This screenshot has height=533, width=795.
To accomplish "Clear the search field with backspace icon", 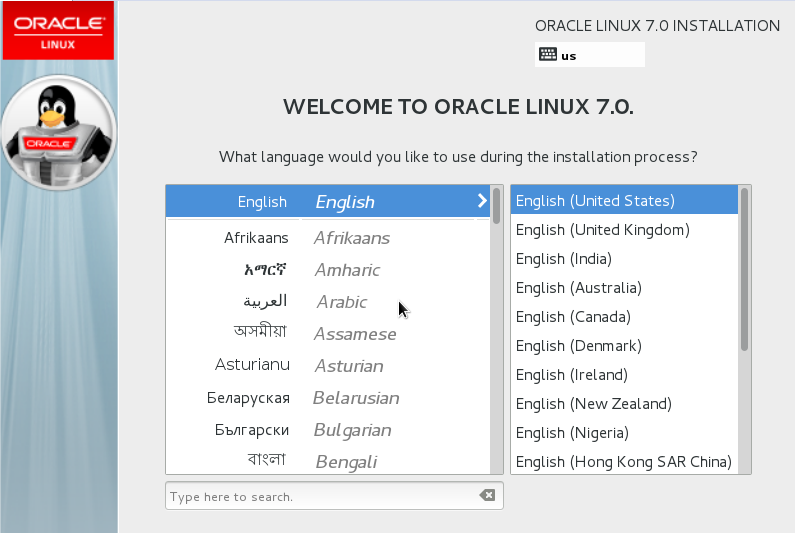I will point(487,495).
